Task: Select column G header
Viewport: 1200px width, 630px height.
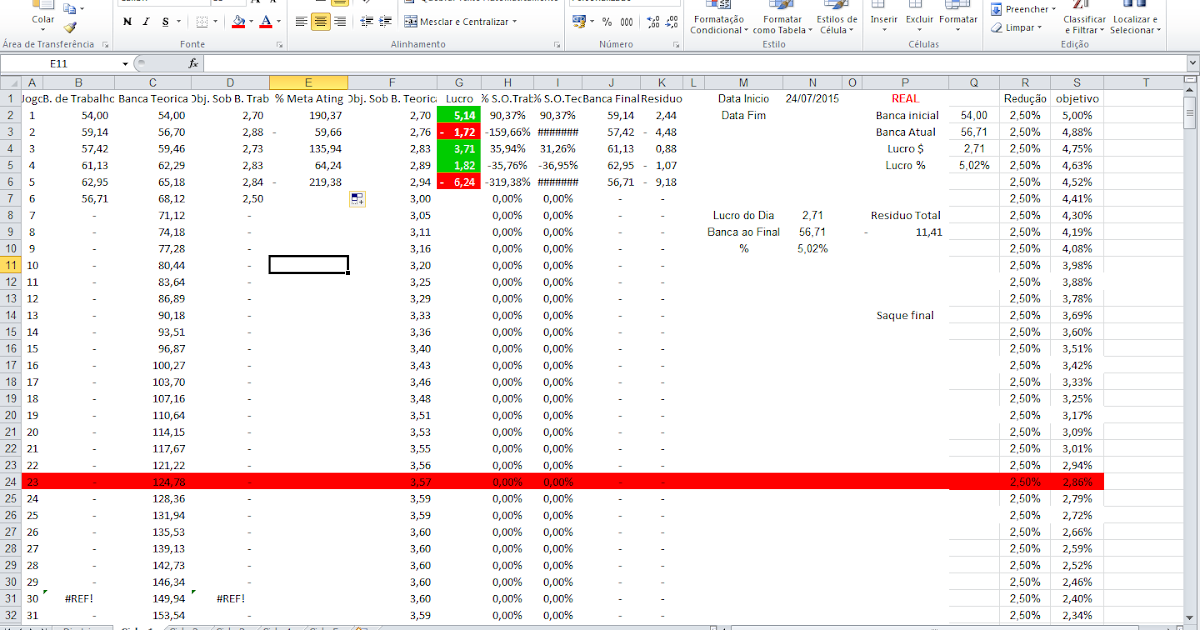Action: (459, 82)
